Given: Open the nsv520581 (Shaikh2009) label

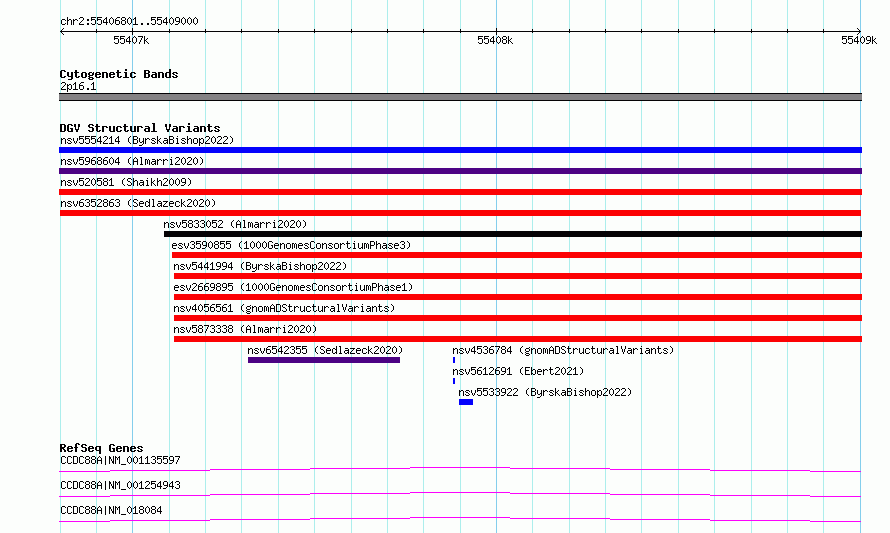Looking at the screenshot, I should tap(126, 182).
